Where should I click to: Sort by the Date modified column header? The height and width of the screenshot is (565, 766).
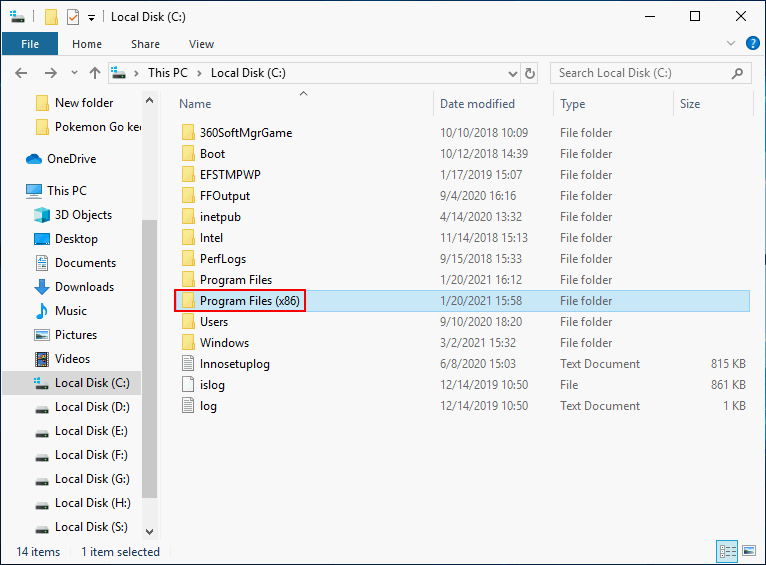[x=477, y=104]
